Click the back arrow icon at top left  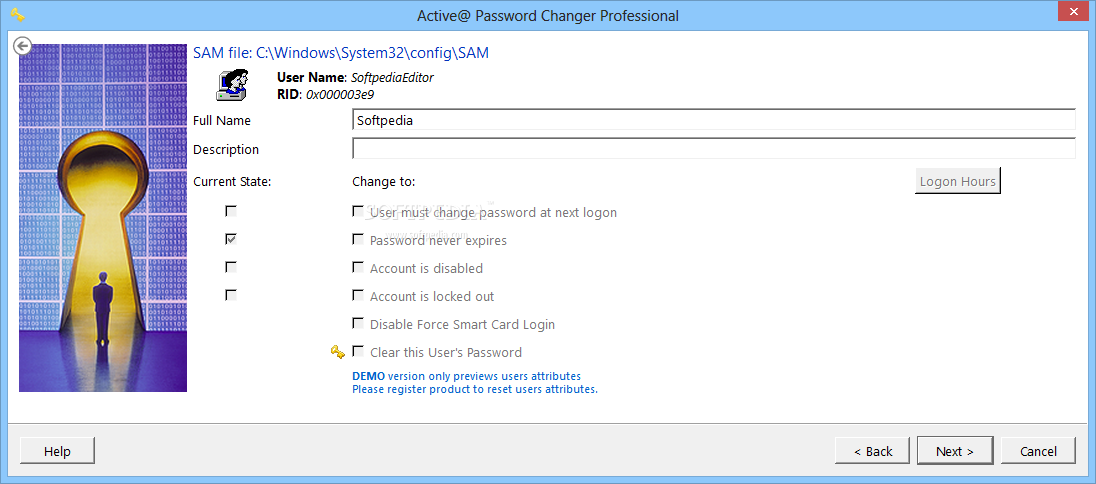[x=23, y=46]
